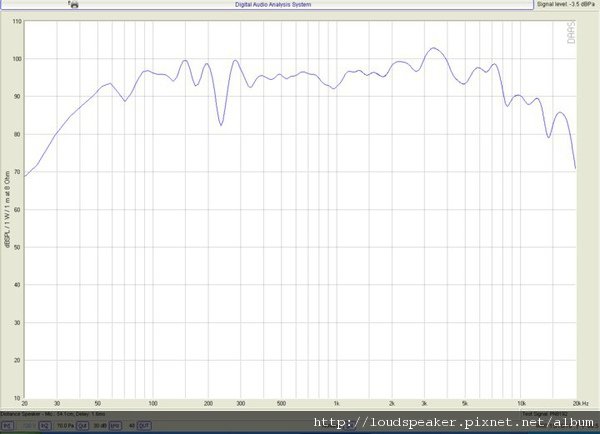Click the 90 label on the vertical axis
The height and width of the screenshot is (434, 600).
click(18, 97)
